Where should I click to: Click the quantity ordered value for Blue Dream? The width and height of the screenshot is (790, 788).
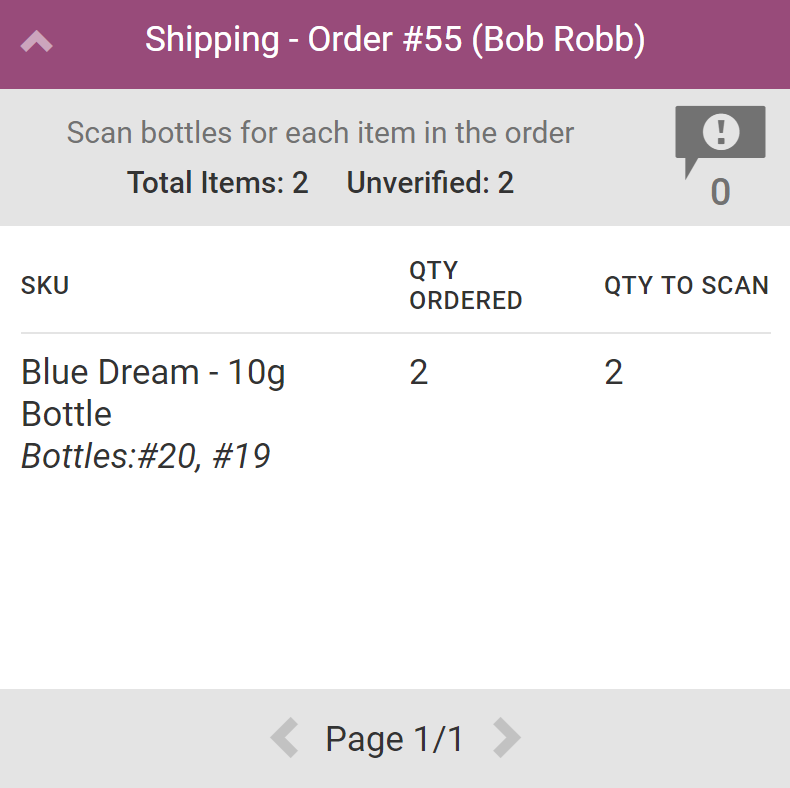pos(419,372)
